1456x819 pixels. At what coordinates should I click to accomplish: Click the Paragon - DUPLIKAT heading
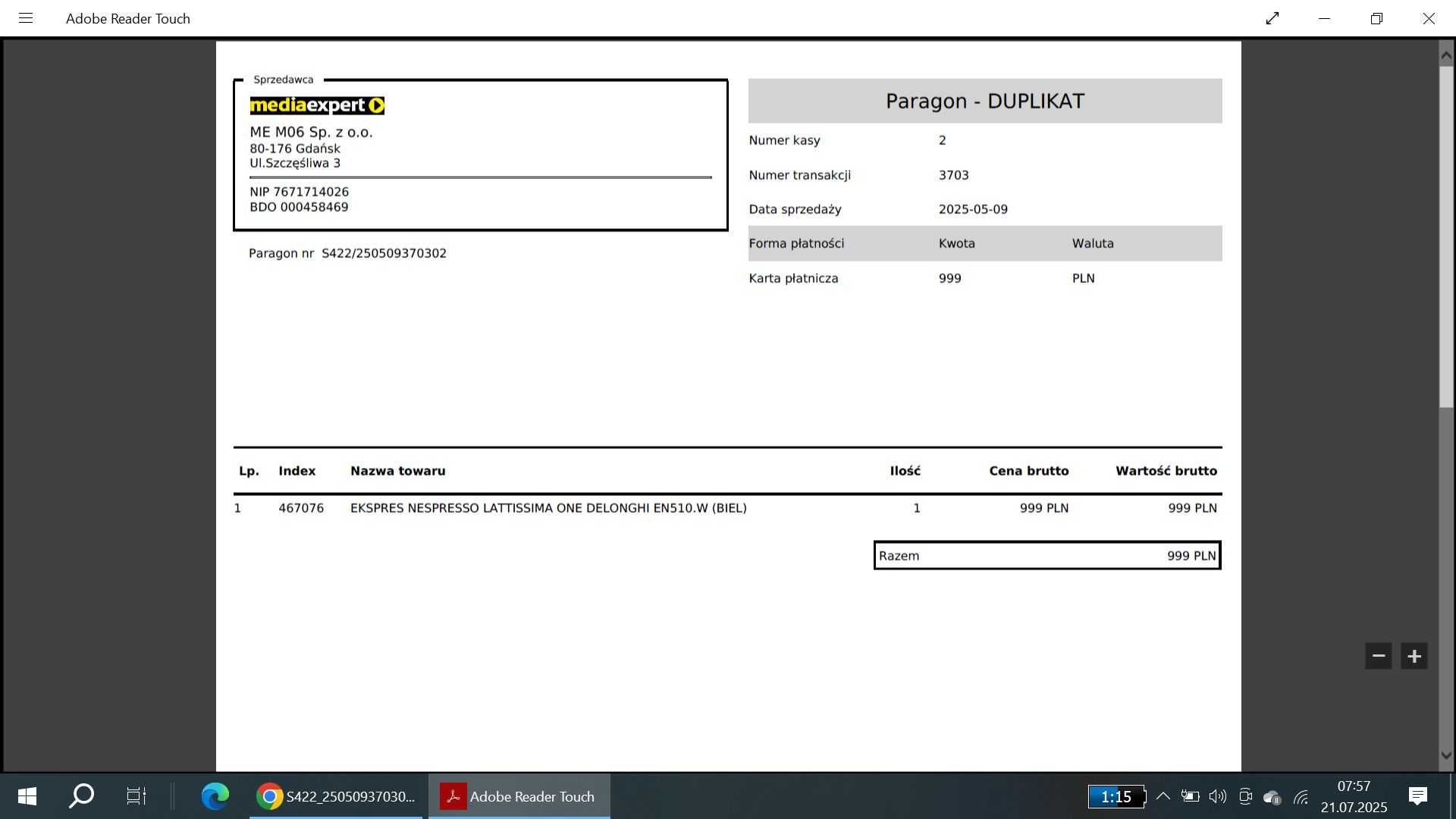(x=985, y=101)
